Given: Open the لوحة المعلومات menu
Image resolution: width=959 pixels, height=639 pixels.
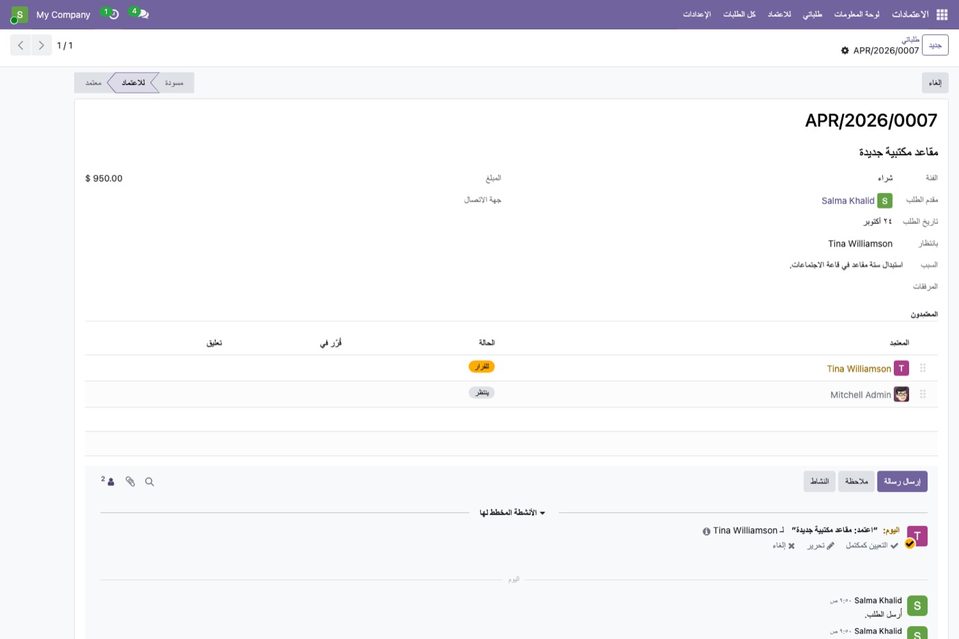Looking at the screenshot, I should click(857, 14).
